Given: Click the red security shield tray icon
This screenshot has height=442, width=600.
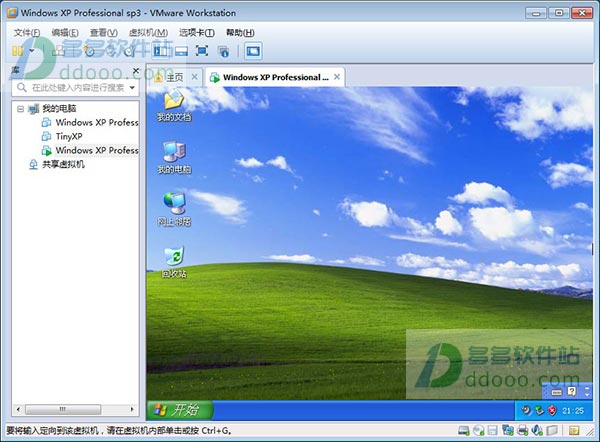Looking at the screenshot, I should 552,411.
